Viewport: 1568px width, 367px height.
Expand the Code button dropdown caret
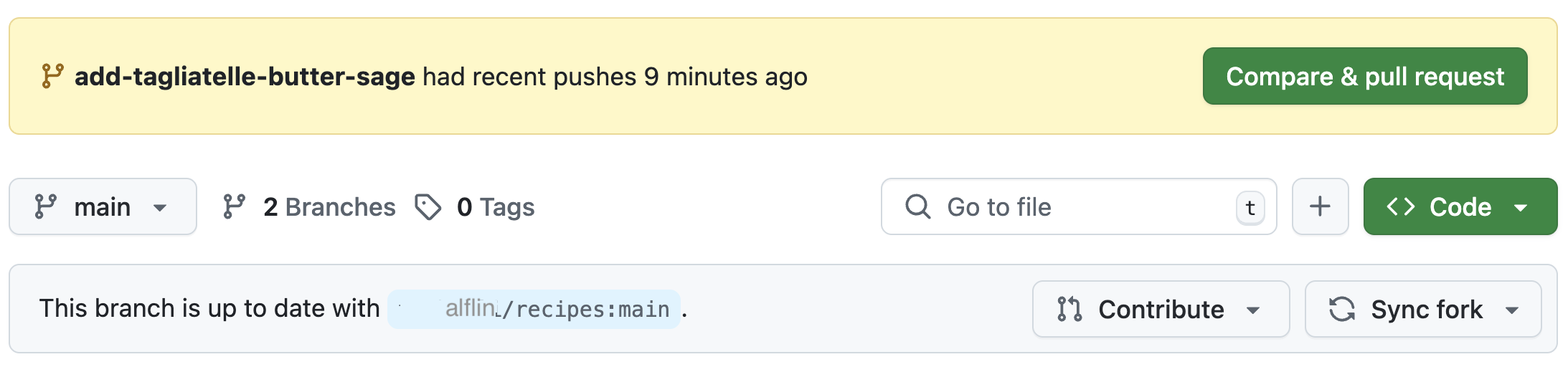pyautogui.click(x=1520, y=208)
